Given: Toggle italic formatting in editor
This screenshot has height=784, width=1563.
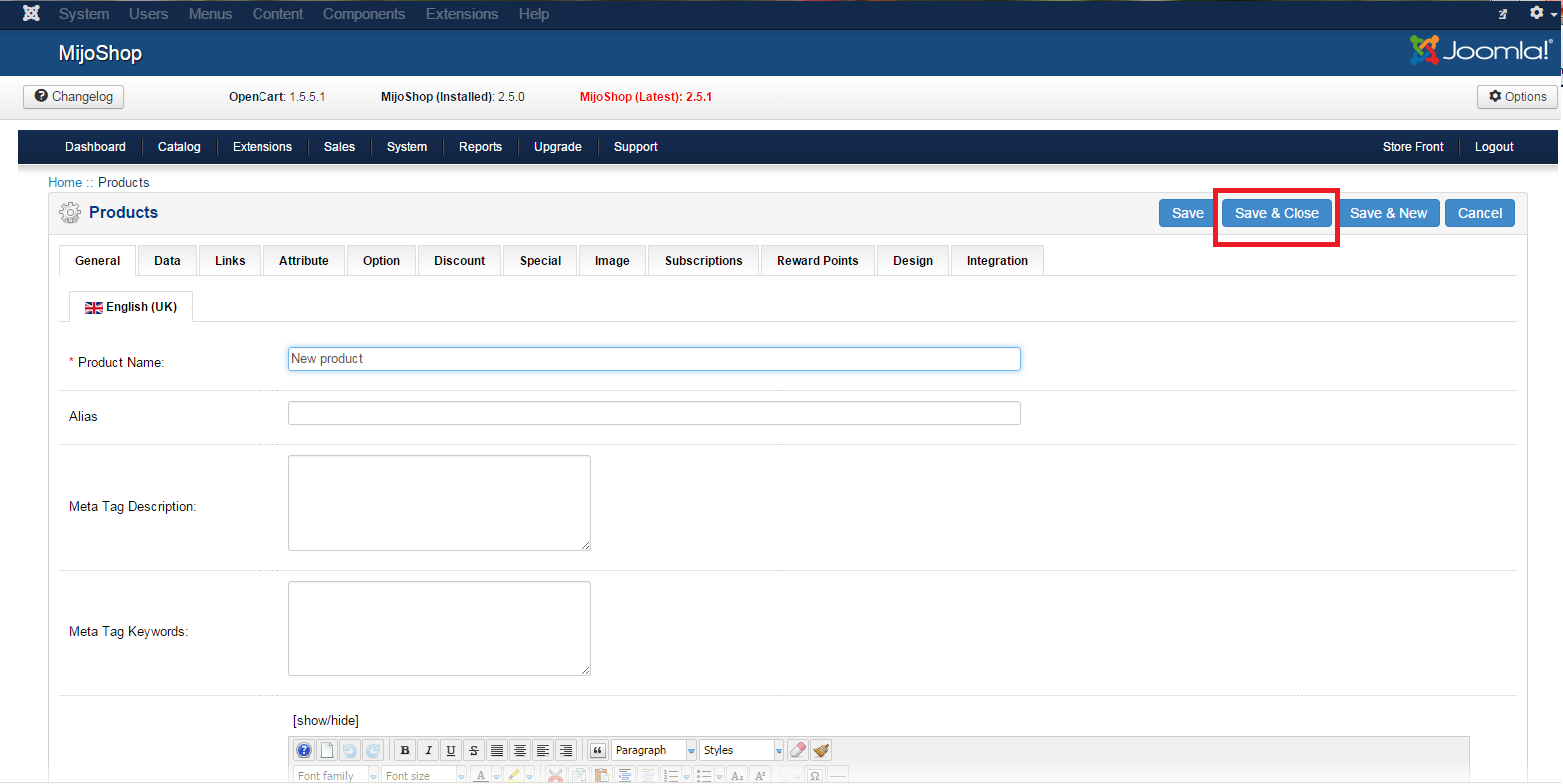Looking at the screenshot, I should 428,750.
